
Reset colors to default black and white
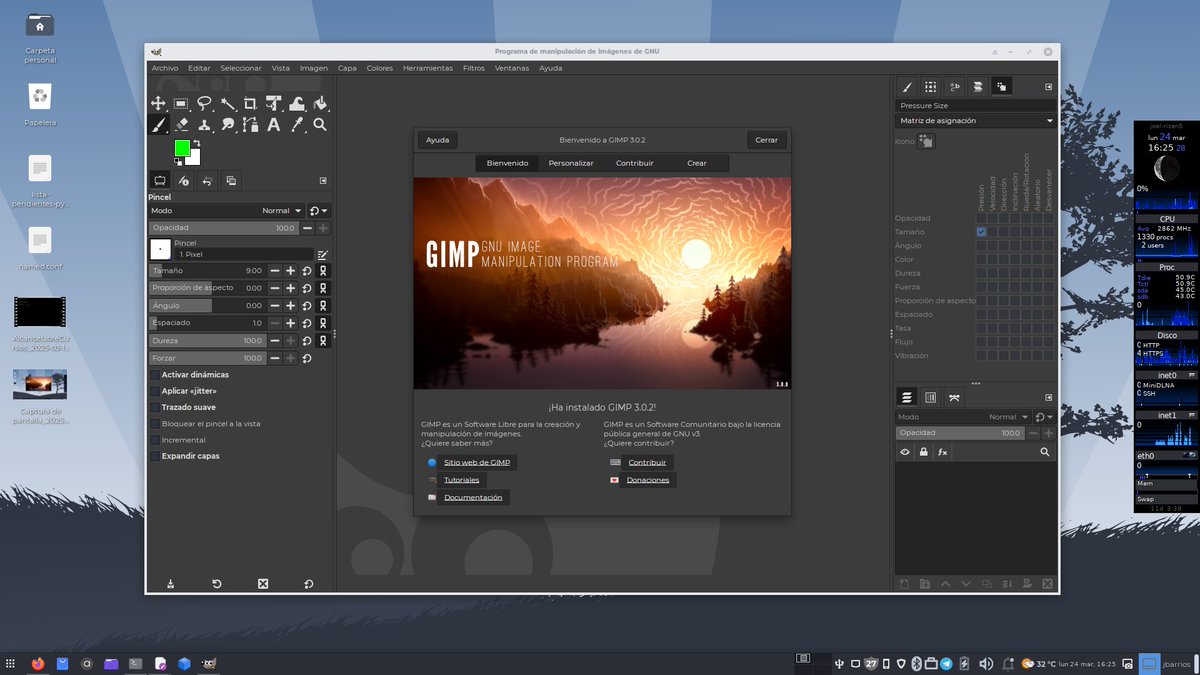178,161
